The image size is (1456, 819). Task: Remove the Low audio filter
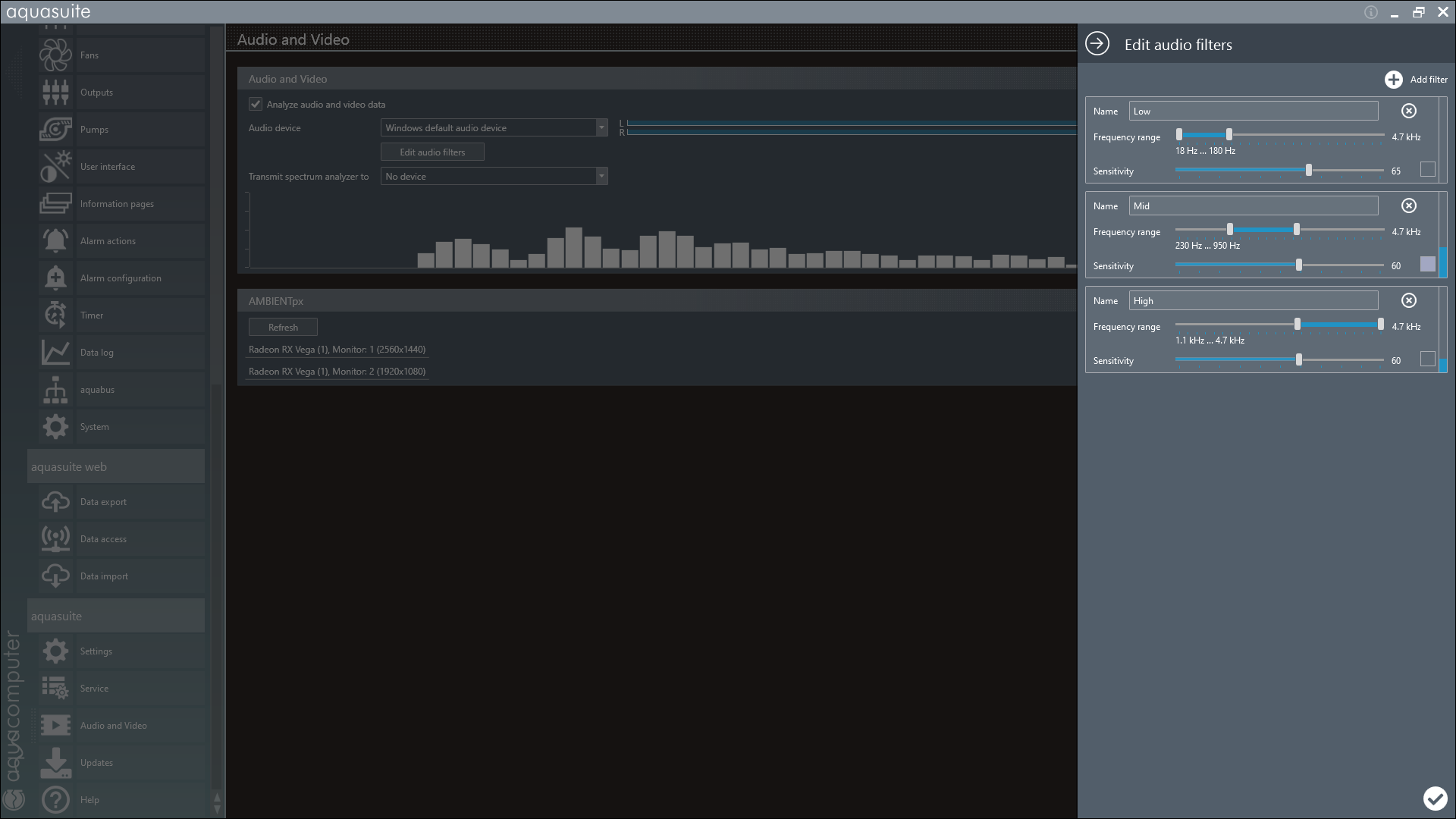point(1408,111)
